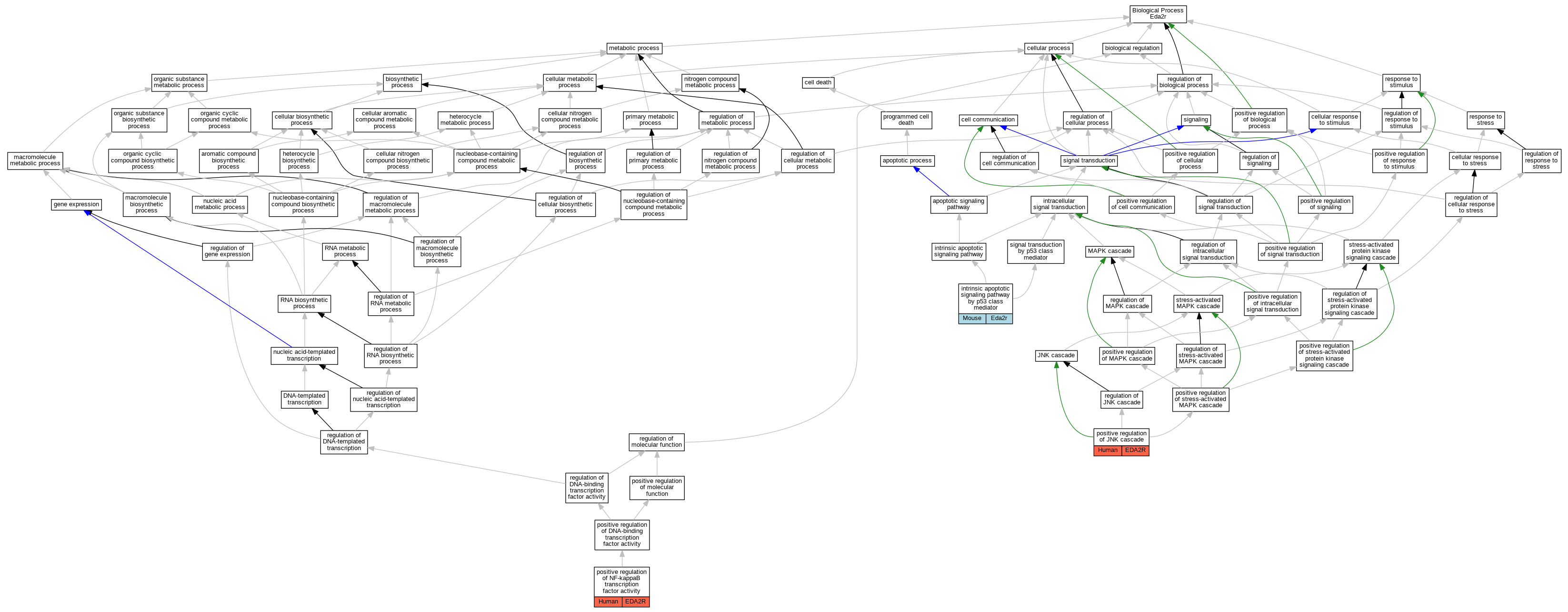Click the "regulation of macromolecule biosynthetic process" node
The width and height of the screenshot is (1568, 612).
click(x=437, y=251)
